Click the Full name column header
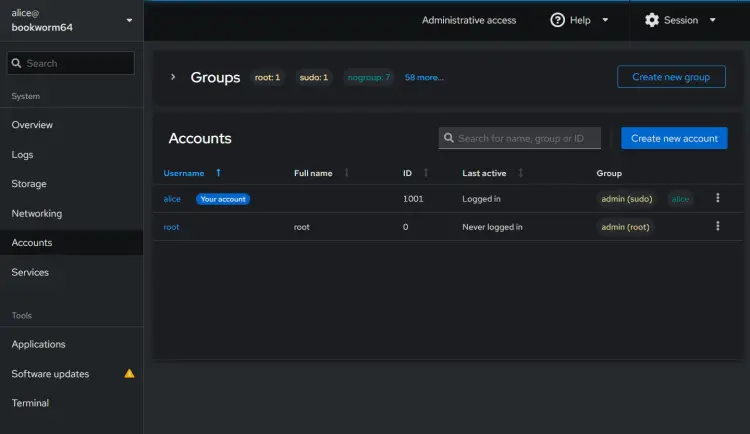 (x=313, y=173)
